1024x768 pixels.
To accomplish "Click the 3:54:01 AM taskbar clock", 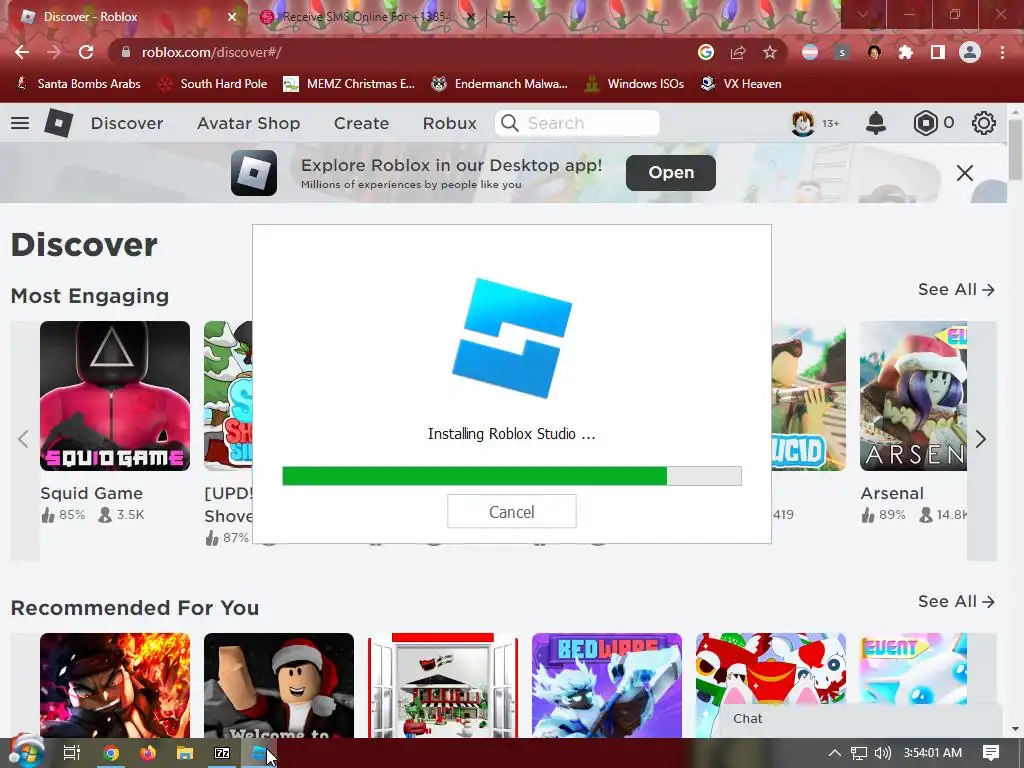I will point(933,753).
